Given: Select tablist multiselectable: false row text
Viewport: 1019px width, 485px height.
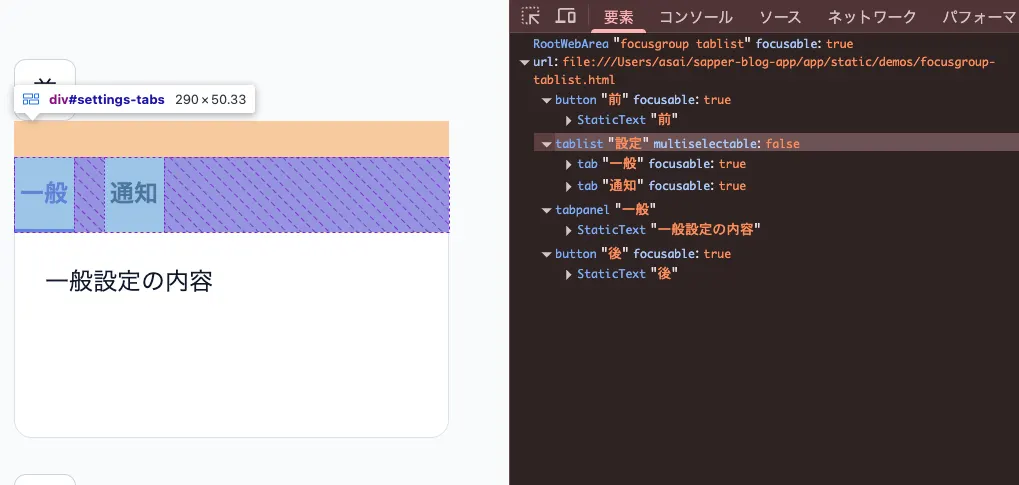Looking at the screenshot, I should tap(727, 144).
